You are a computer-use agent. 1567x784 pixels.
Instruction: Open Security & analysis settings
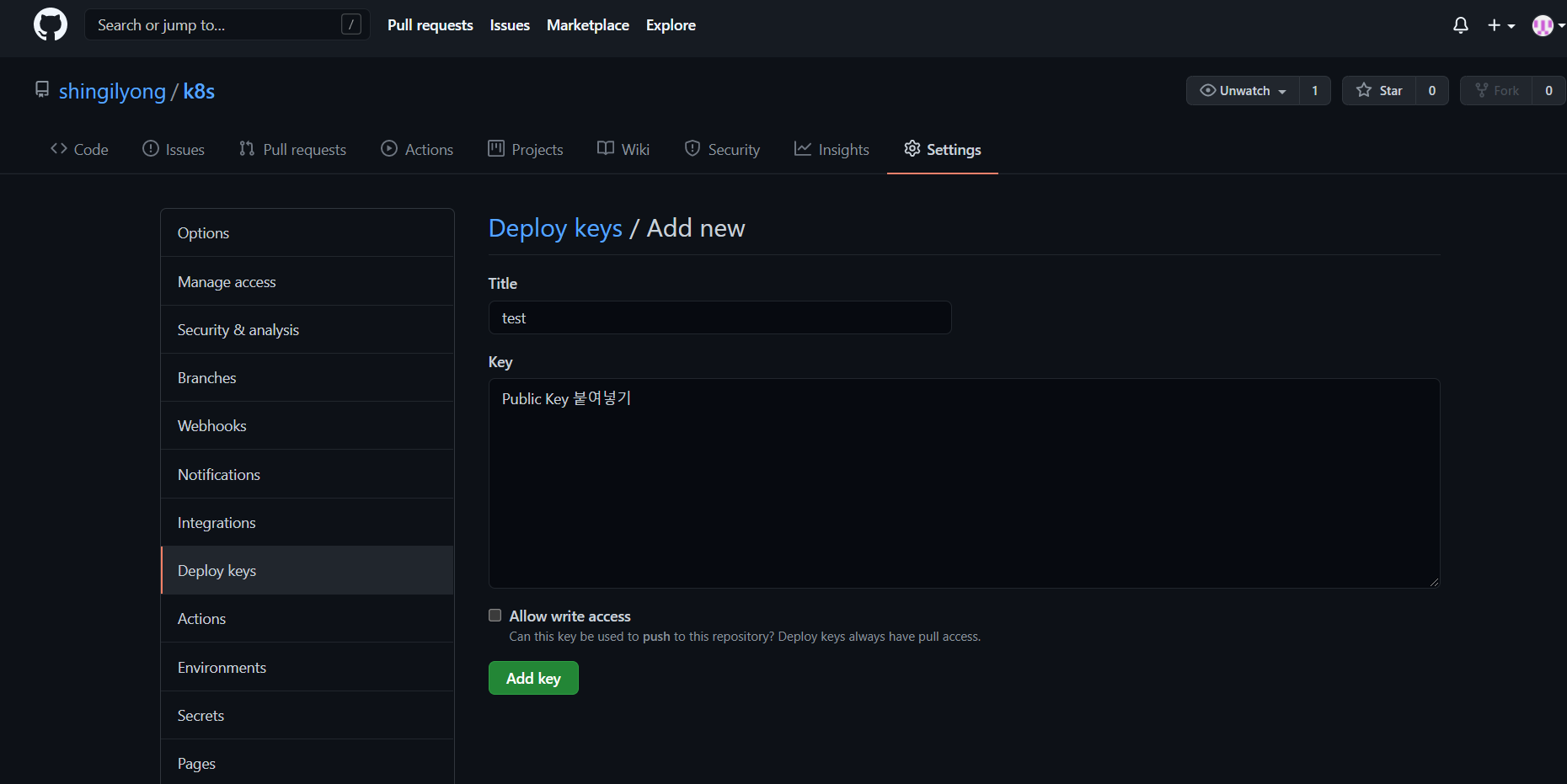click(308, 329)
